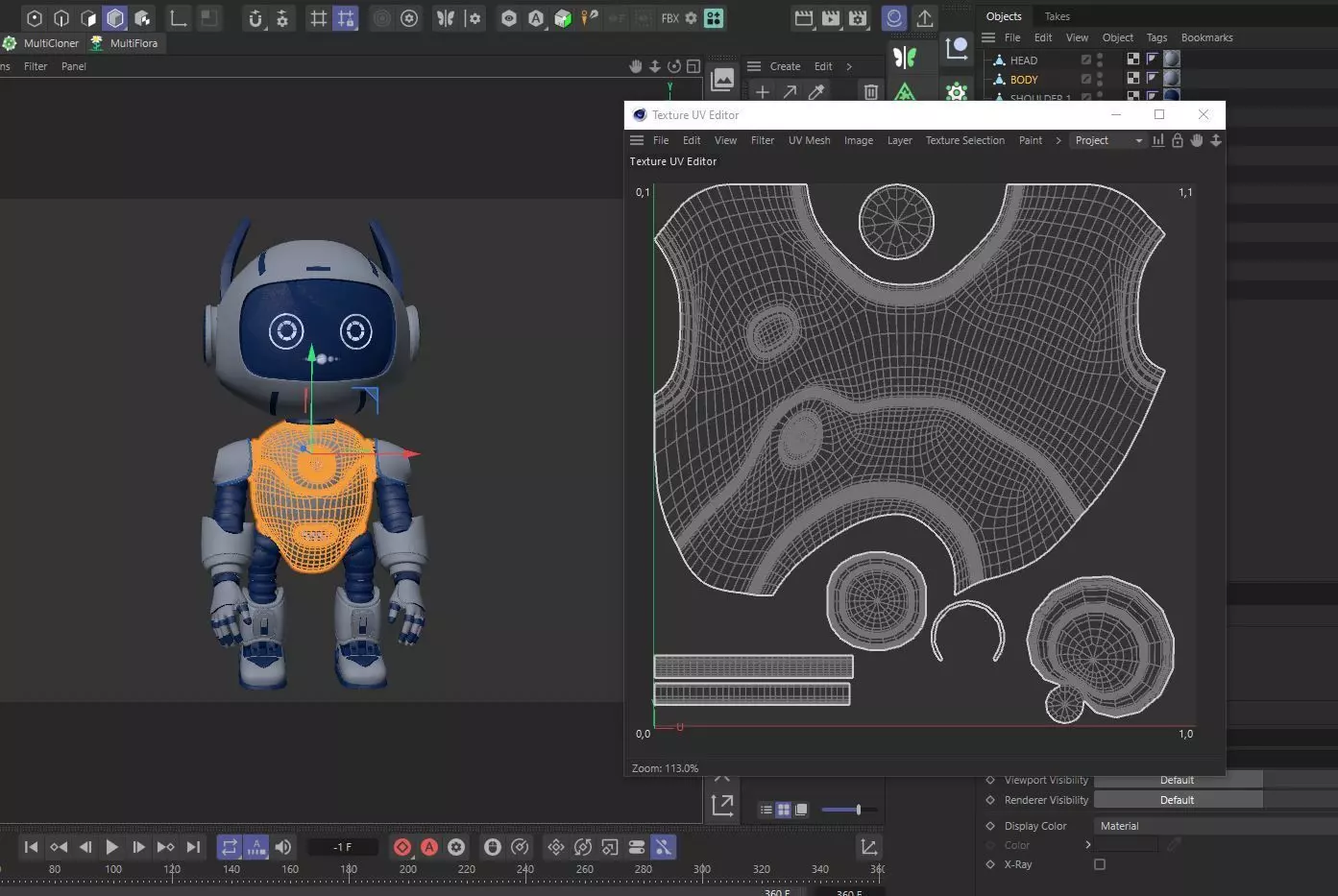Expand Color parameter arrow
This screenshot has height=896, width=1338.
pos(1087,845)
